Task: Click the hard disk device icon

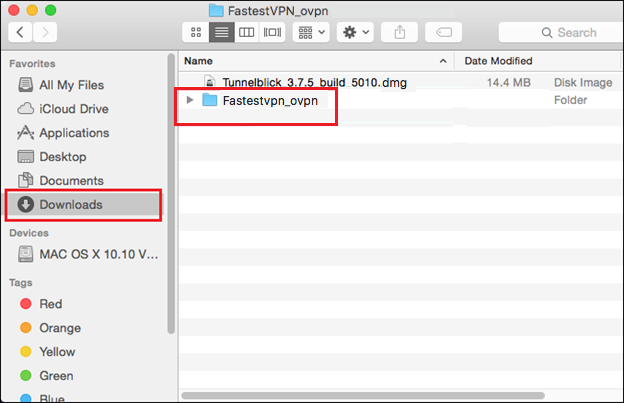Action: [25, 254]
